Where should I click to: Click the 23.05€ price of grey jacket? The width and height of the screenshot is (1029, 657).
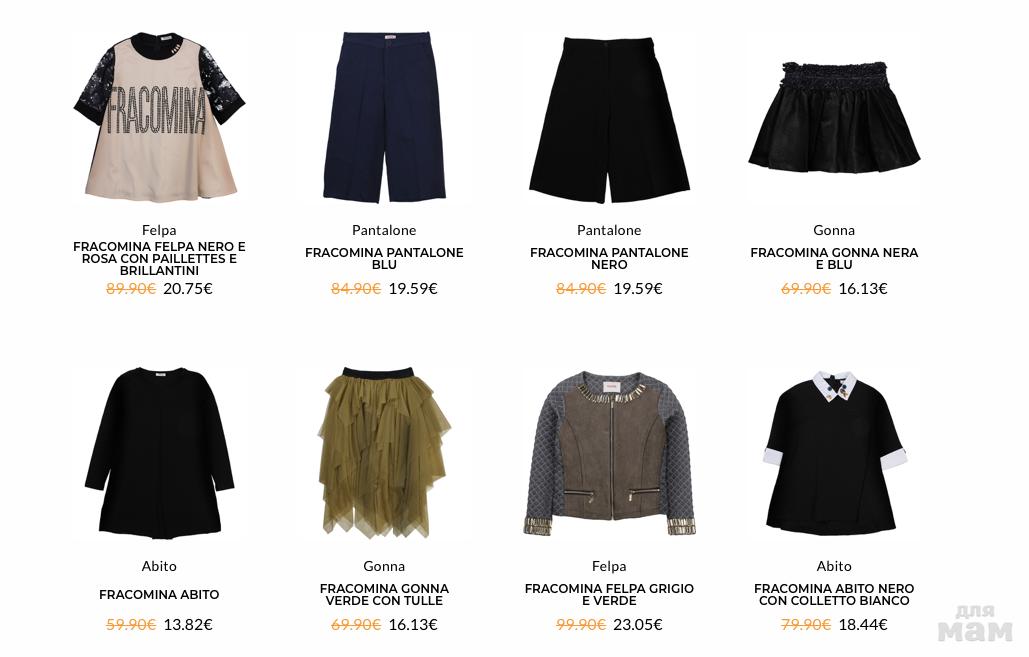638,625
